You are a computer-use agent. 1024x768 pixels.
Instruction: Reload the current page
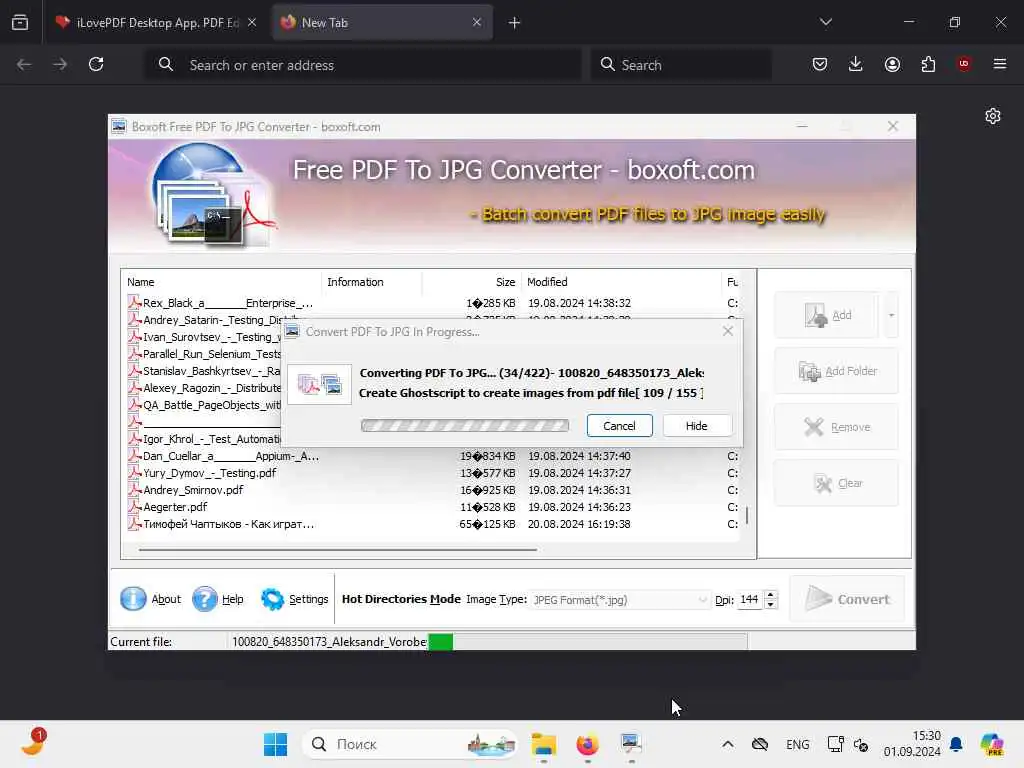click(96, 64)
